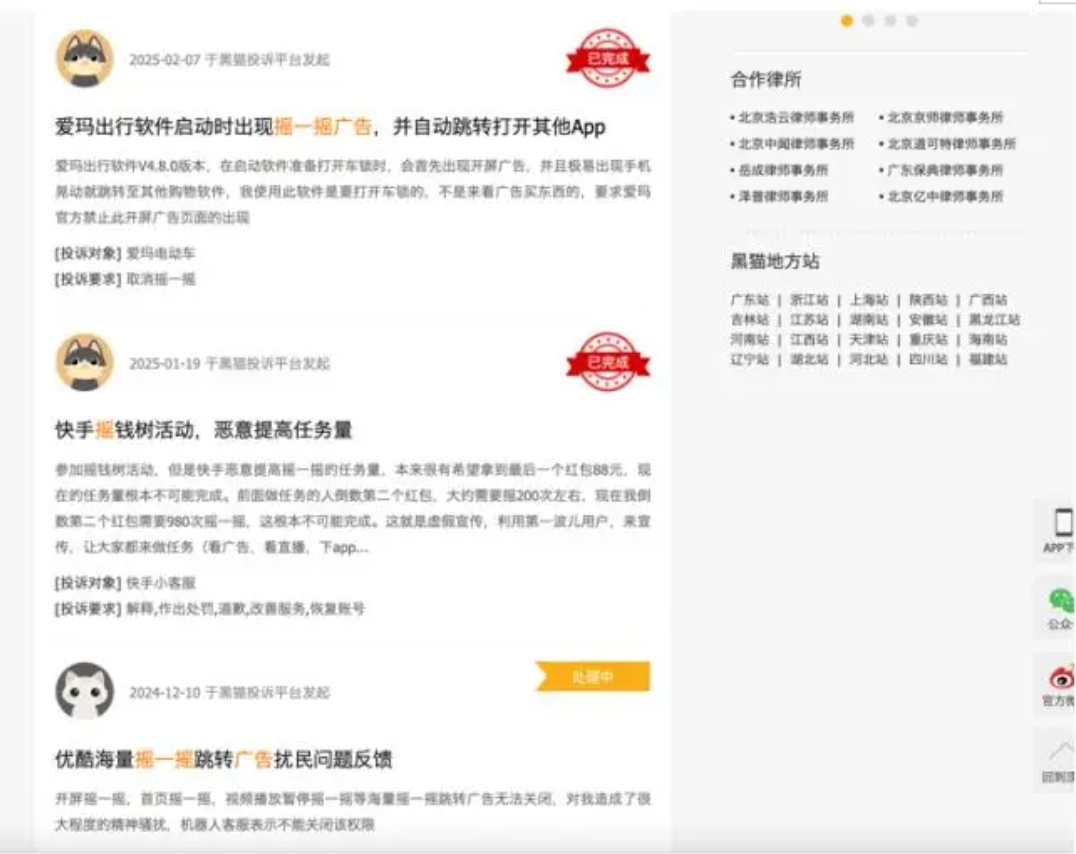
Task: Click the description text starting 开屏摇一摇
Action: coord(353,811)
